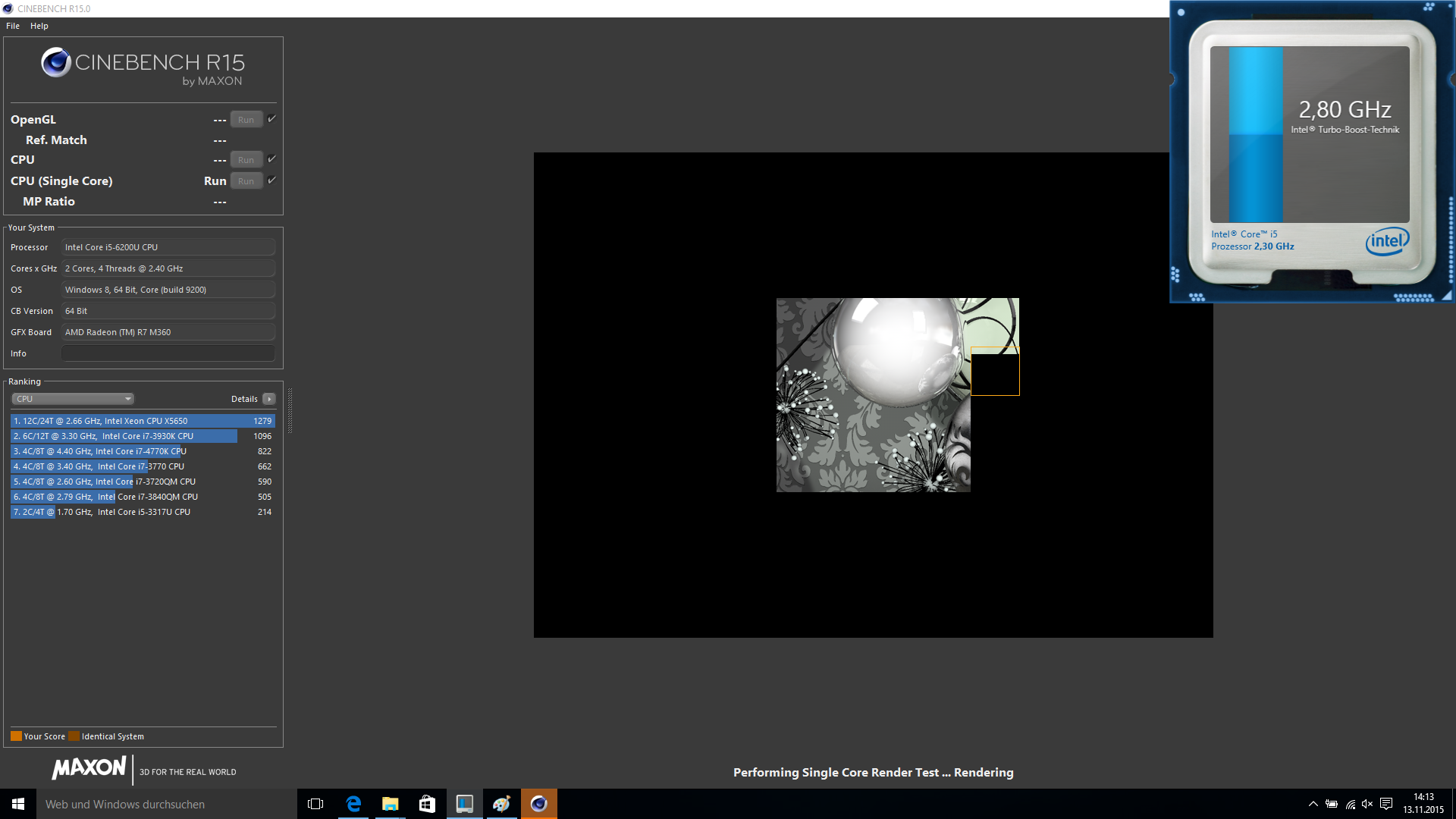
Task: Show hidden system tray icons
Action: tap(1313, 804)
